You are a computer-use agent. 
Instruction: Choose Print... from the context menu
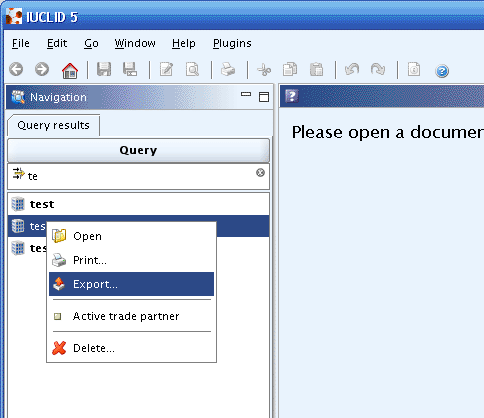(131, 260)
